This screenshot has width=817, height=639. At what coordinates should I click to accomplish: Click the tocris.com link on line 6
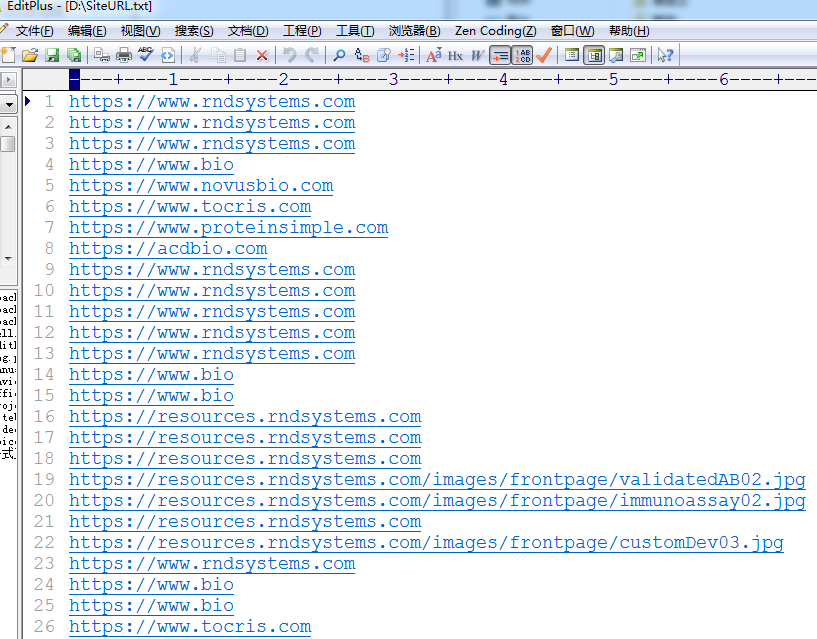click(190, 206)
